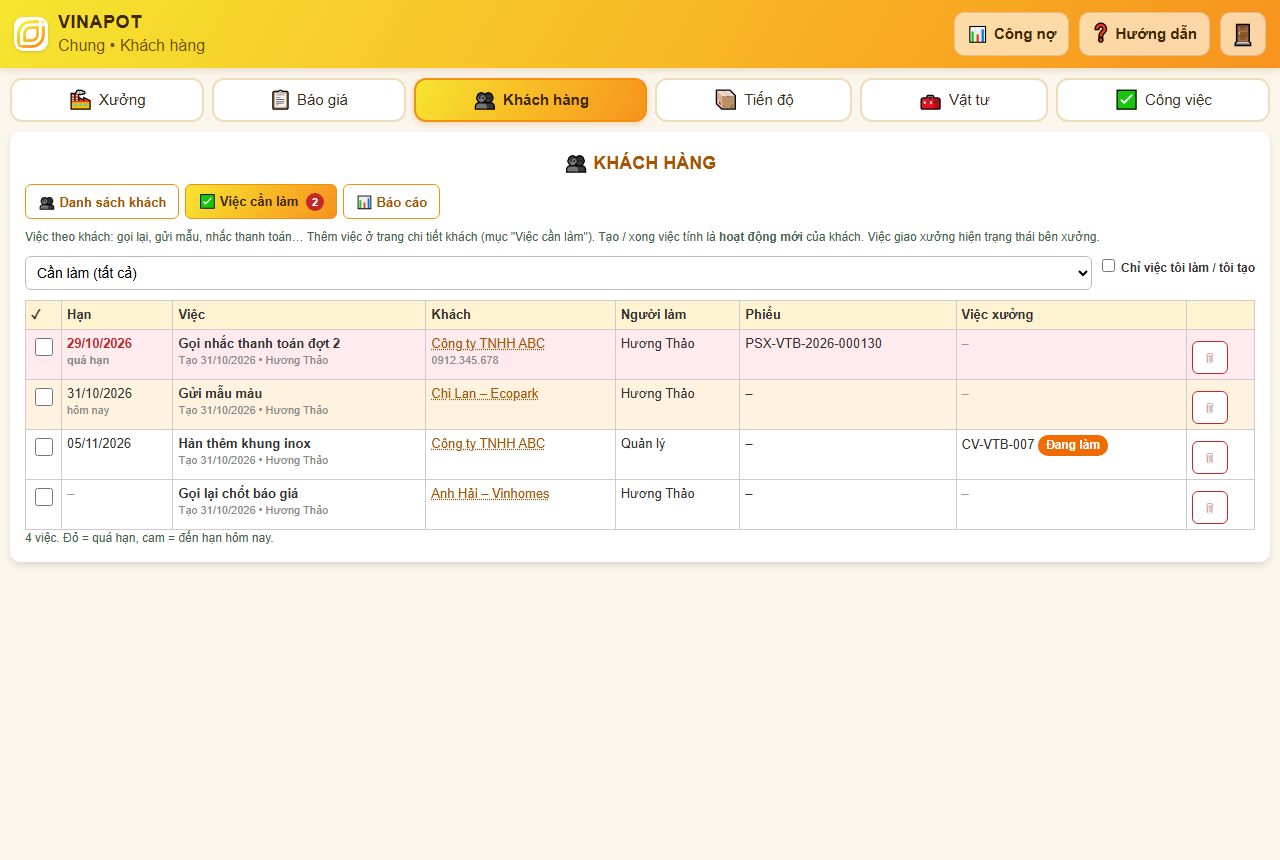This screenshot has width=1280, height=860.
Task: Delete the 'Gọi lại chốt báo giá' task
Action: pos(1209,508)
